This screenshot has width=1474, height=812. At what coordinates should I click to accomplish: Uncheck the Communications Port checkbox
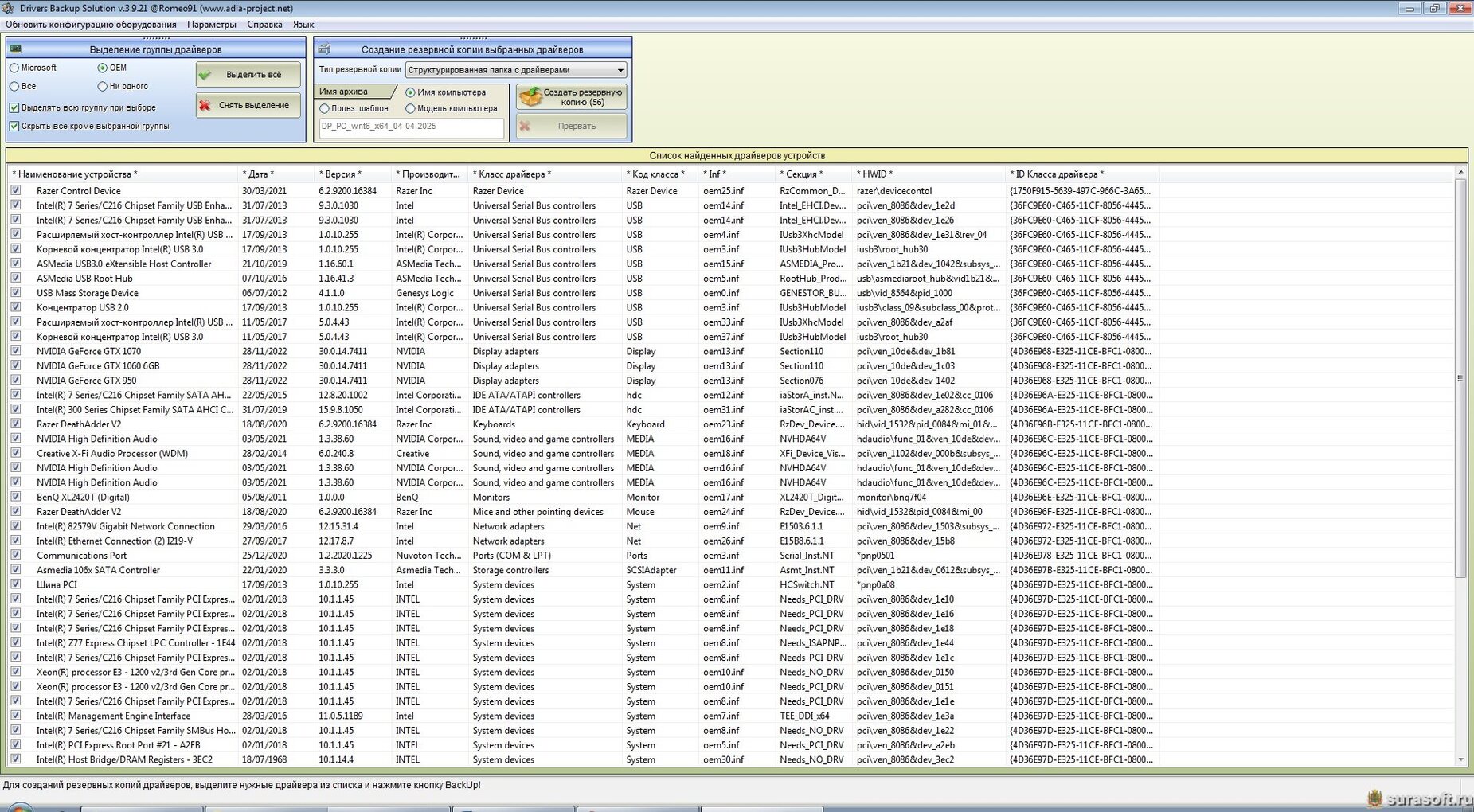[15, 556]
